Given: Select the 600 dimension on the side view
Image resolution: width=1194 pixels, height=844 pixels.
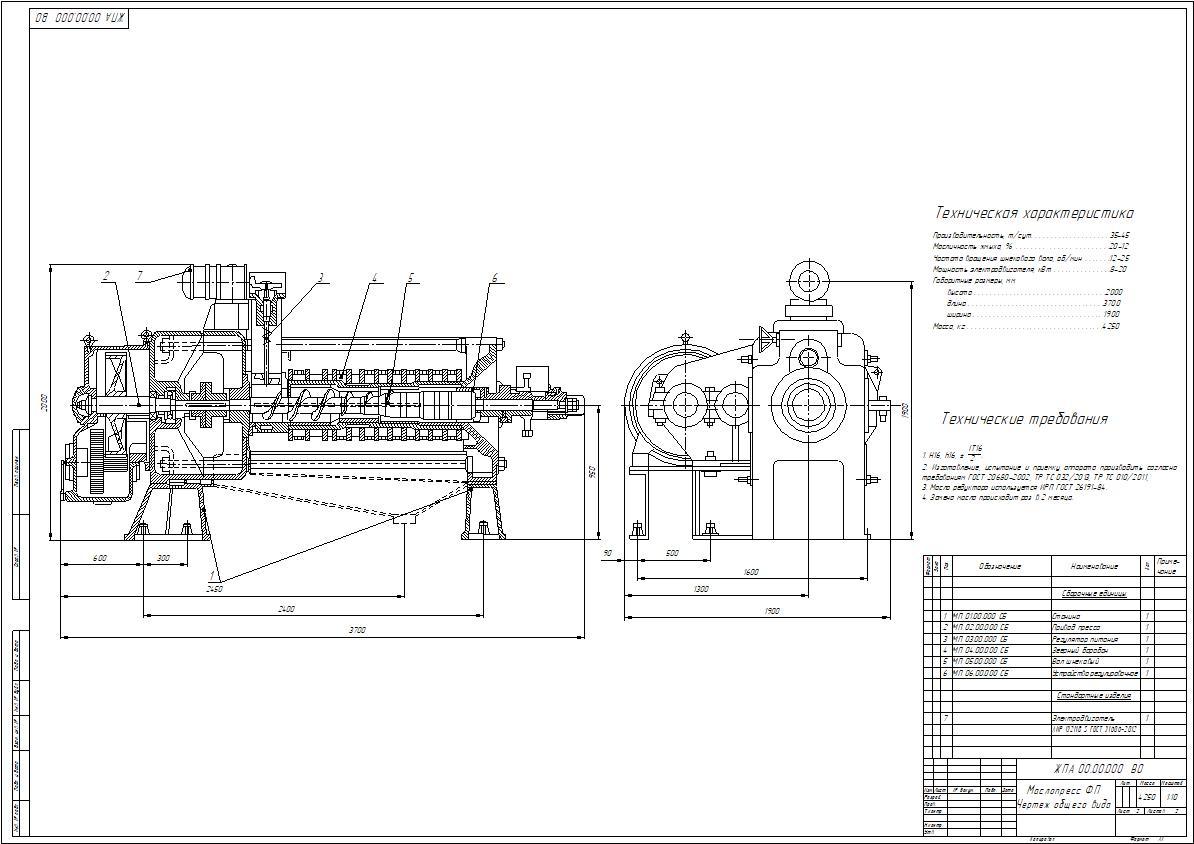Looking at the screenshot, I should coord(100,558).
